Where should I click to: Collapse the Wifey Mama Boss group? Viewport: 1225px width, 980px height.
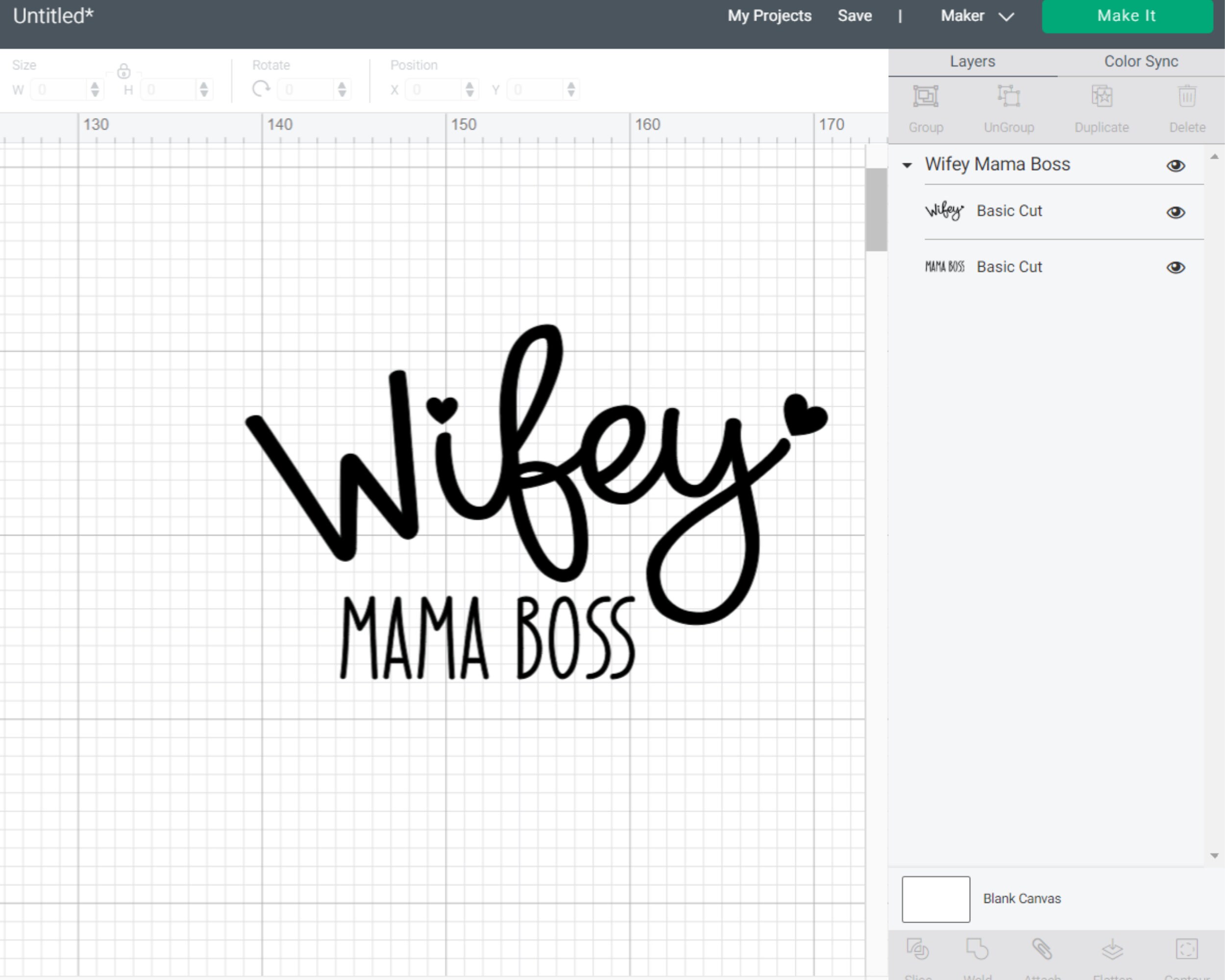(x=907, y=165)
